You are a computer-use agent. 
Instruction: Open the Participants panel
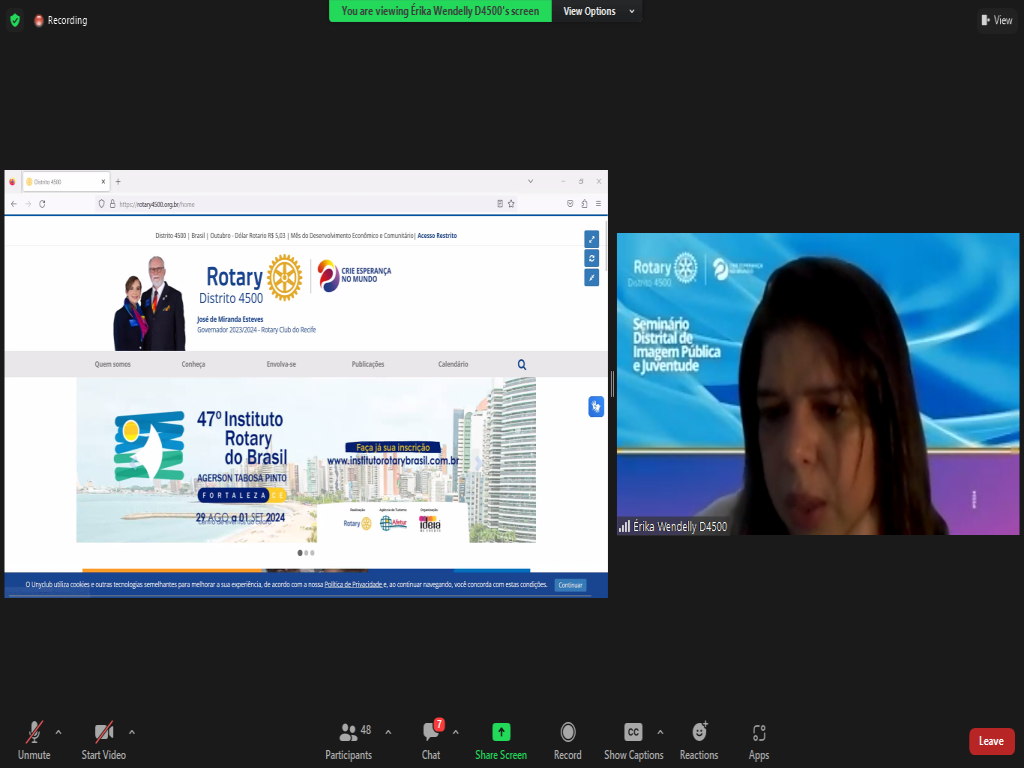click(348, 732)
